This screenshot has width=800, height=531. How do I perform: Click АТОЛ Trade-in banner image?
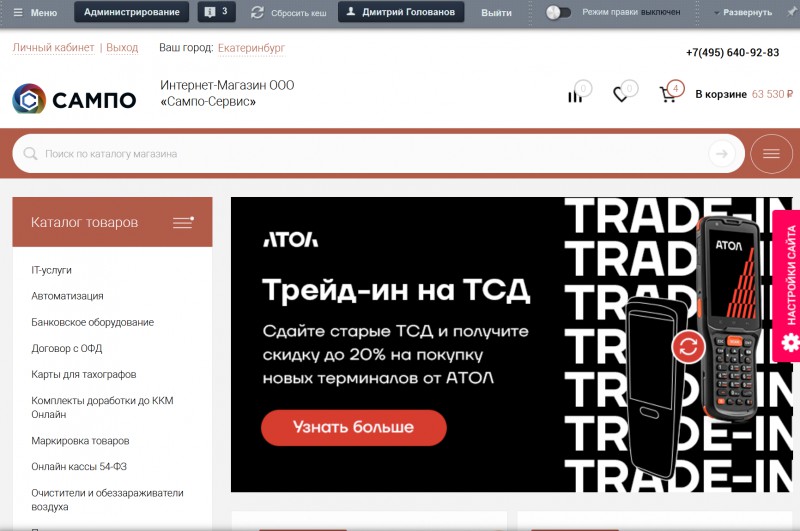coord(511,347)
